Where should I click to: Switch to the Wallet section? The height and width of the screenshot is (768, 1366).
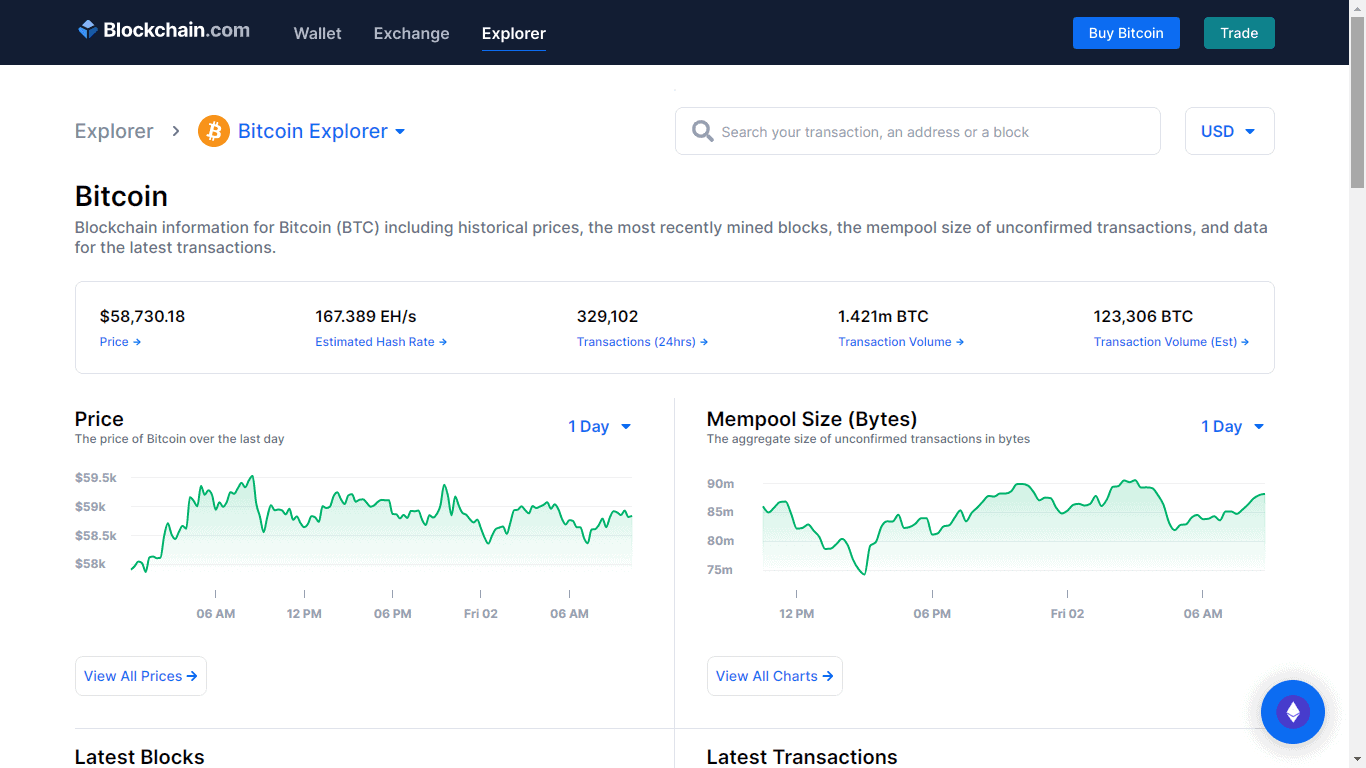coord(317,33)
